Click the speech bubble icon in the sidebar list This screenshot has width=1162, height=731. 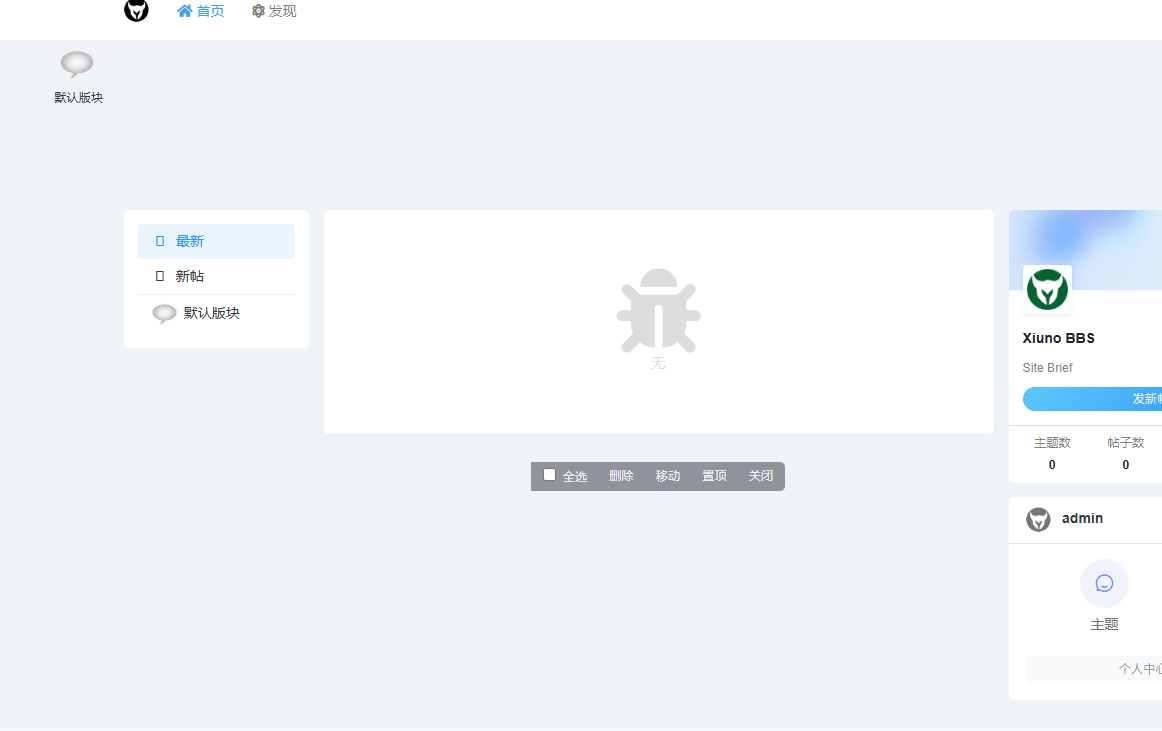coord(164,314)
